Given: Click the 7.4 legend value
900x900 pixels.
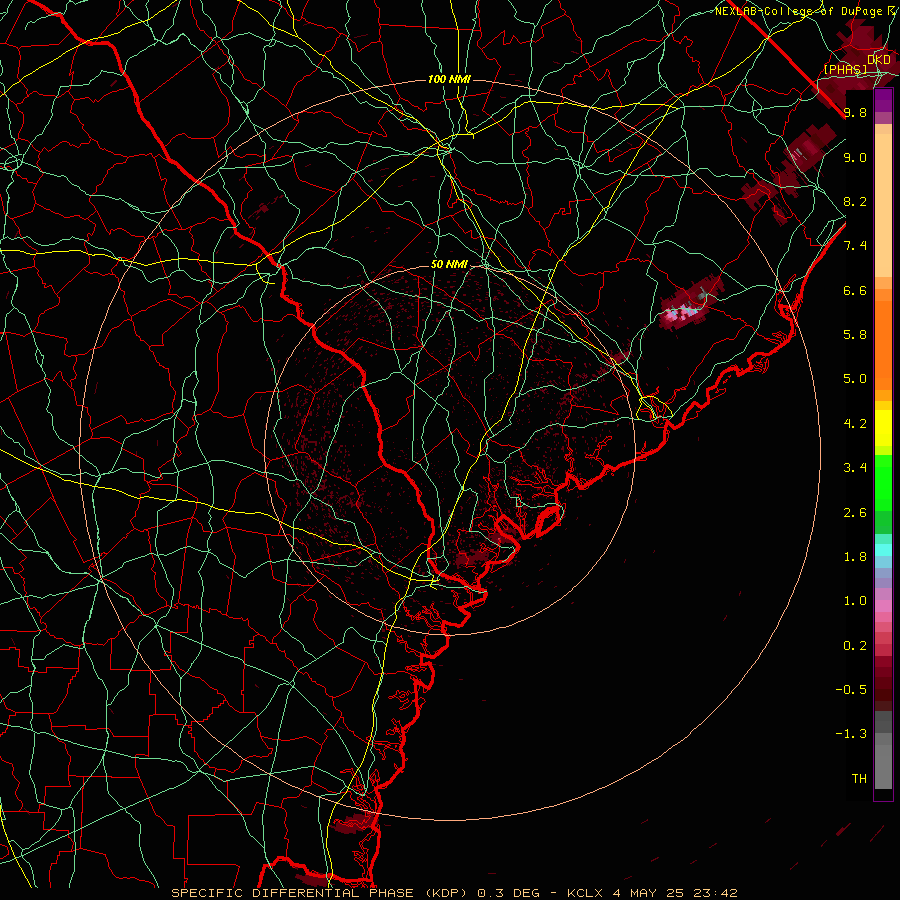Looking at the screenshot, I should tap(855, 246).
